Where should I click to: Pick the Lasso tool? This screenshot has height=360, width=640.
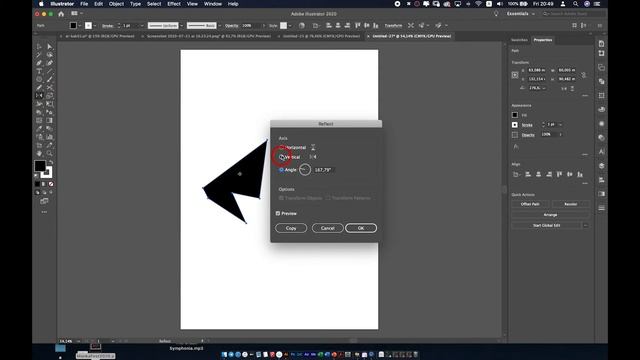pos(49,55)
